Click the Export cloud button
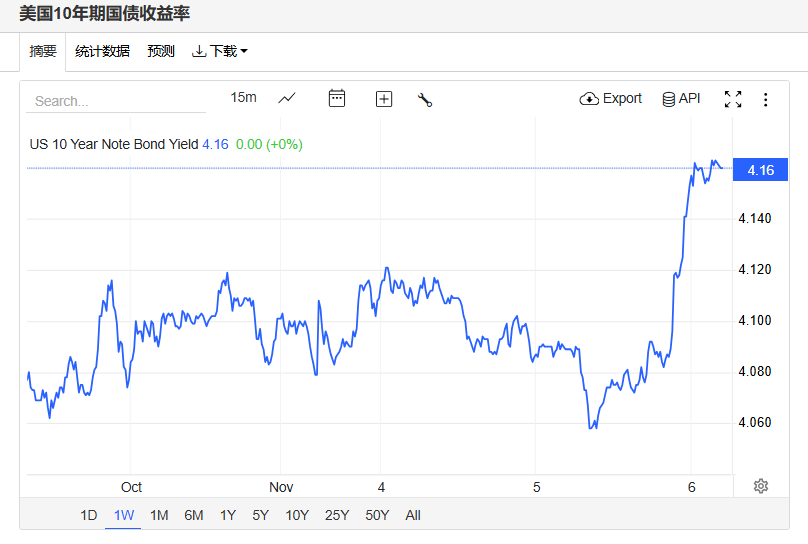This screenshot has width=808, height=544. pyautogui.click(x=611, y=98)
